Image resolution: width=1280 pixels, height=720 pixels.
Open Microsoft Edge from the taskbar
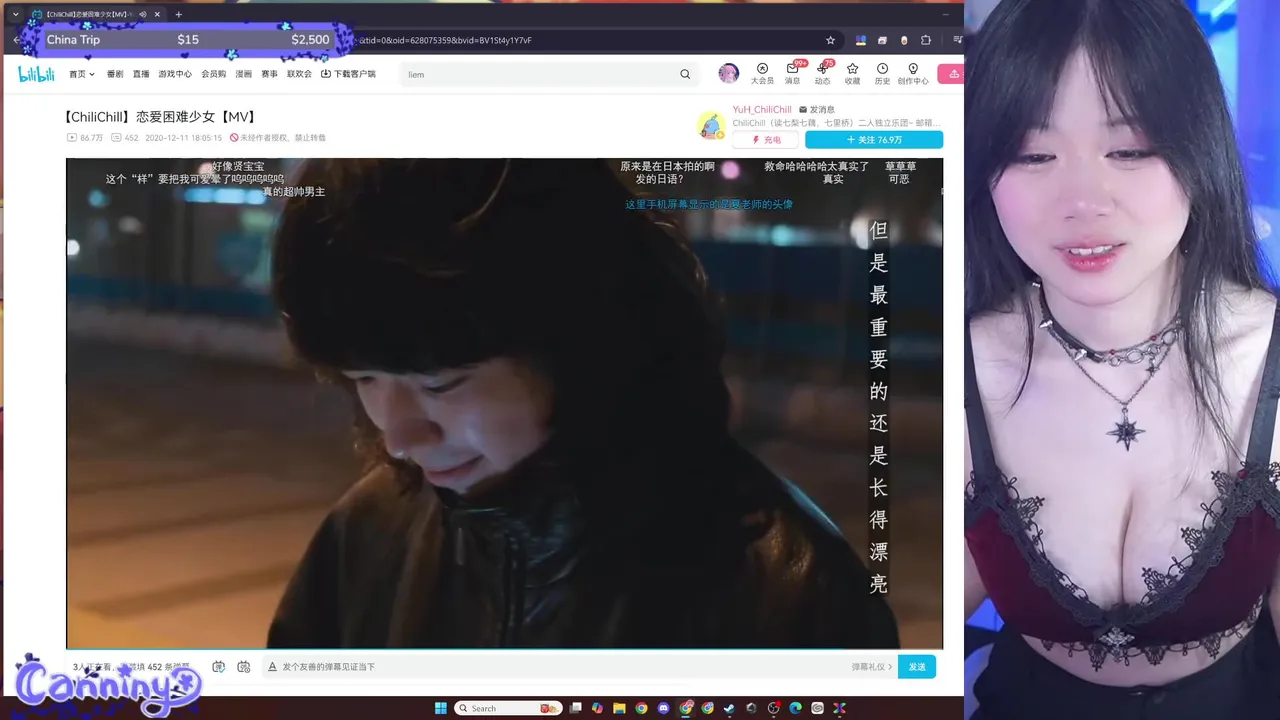click(x=796, y=708)
